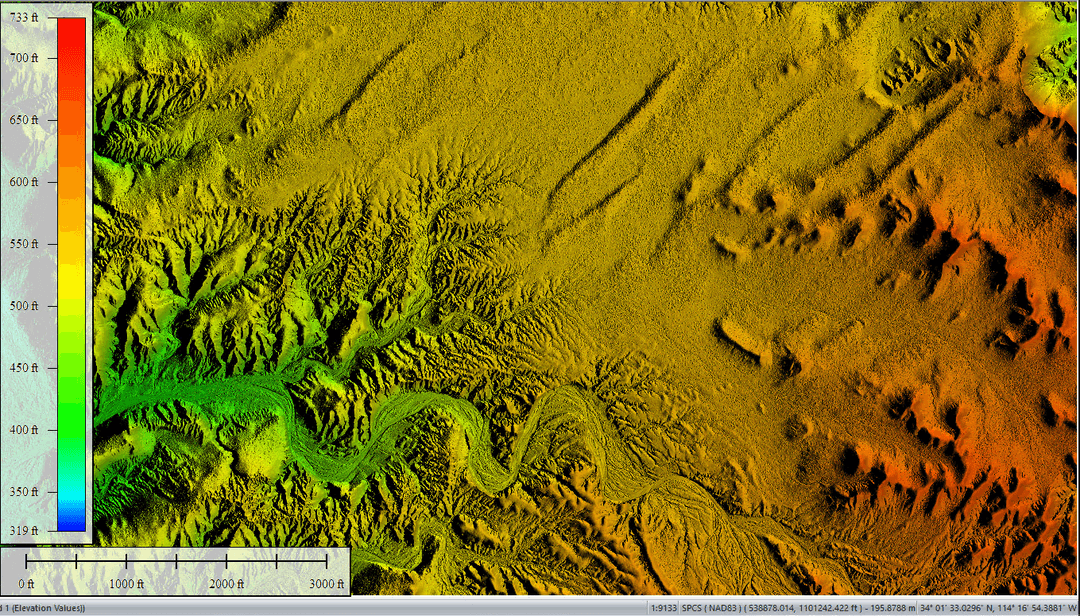Screen dimensions: 1080x616
Task: Open the 1:9133 scale field in the status bar
Action: coord(663,605)
